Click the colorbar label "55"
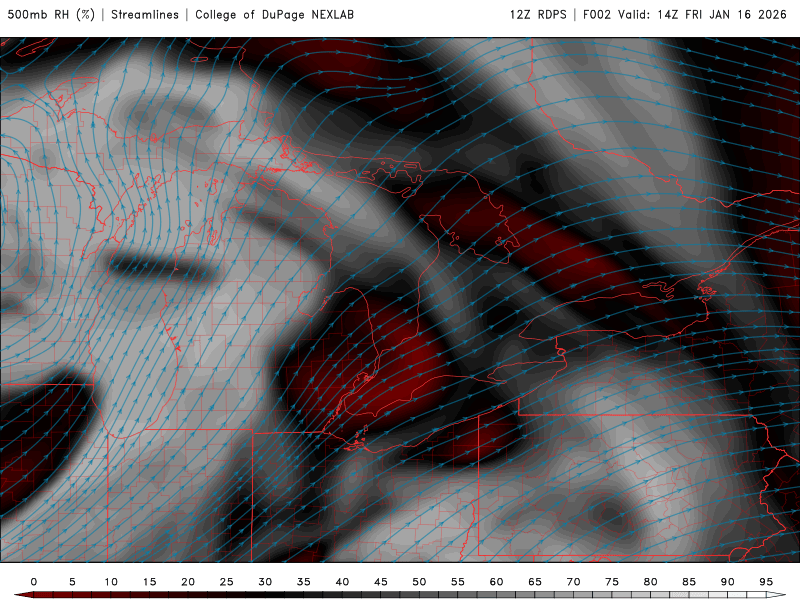 (x=458, y=582)
